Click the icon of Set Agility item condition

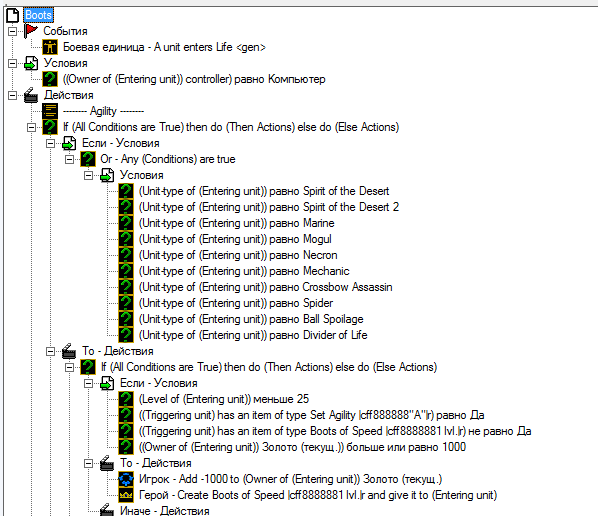pyautogui.click(x=126, y=415)
